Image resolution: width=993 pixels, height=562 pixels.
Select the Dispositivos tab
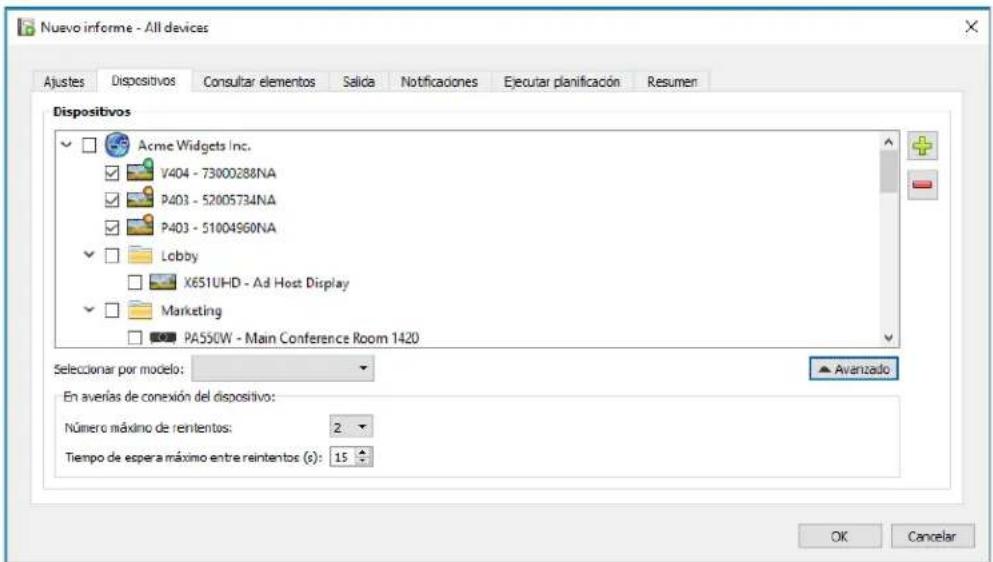(144, 80)
